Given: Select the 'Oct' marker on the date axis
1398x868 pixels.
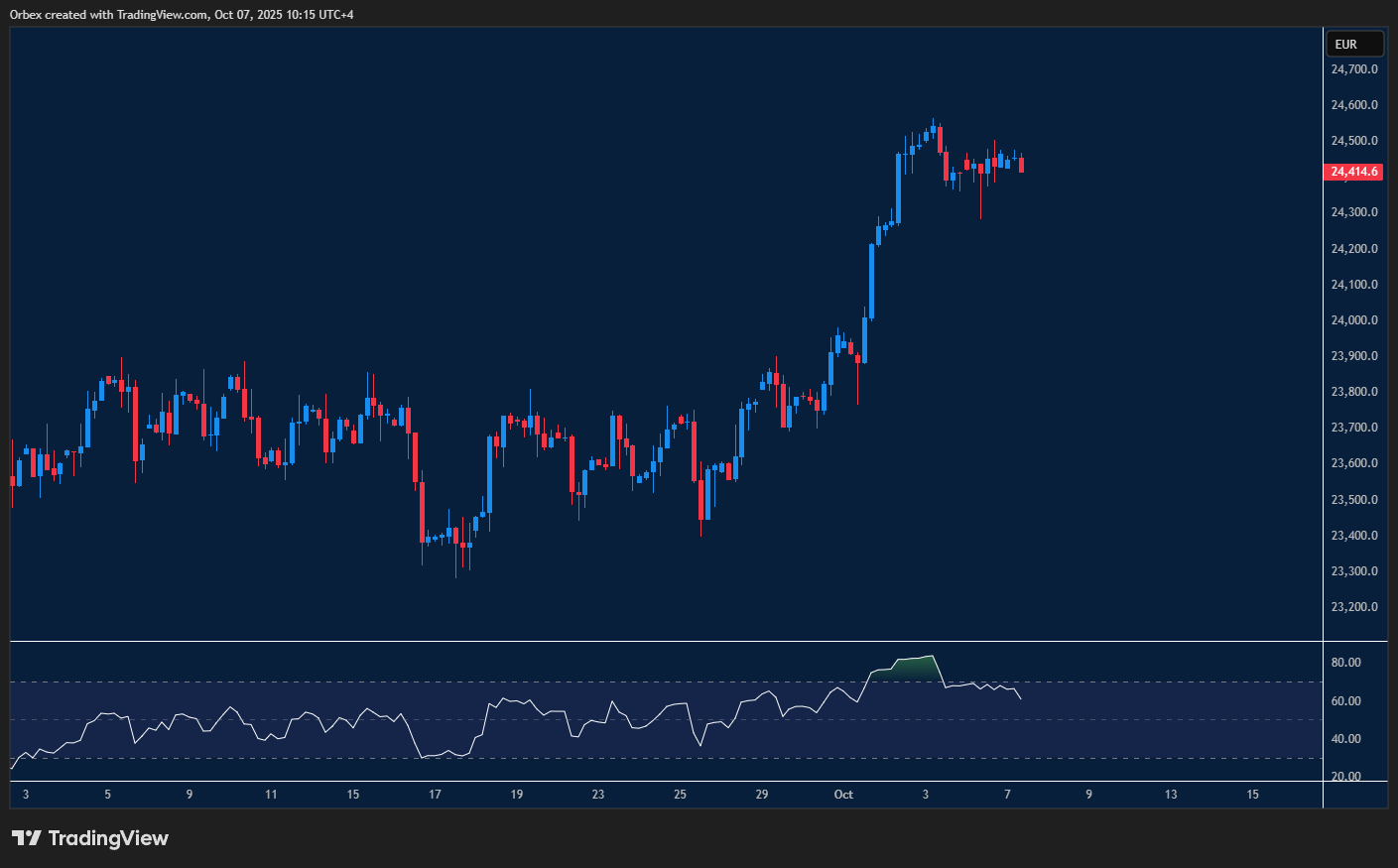Looking at the screenshot, I should 843,795.
